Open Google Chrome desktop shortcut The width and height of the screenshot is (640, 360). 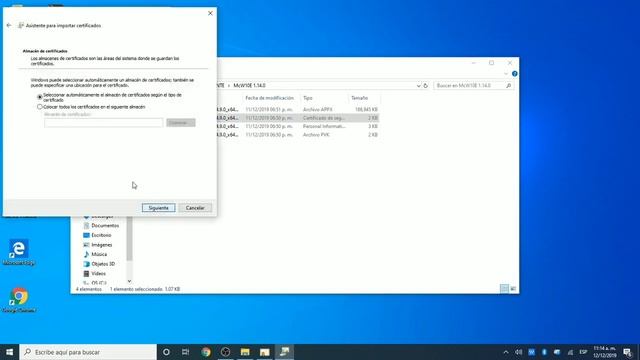[19, 300]
